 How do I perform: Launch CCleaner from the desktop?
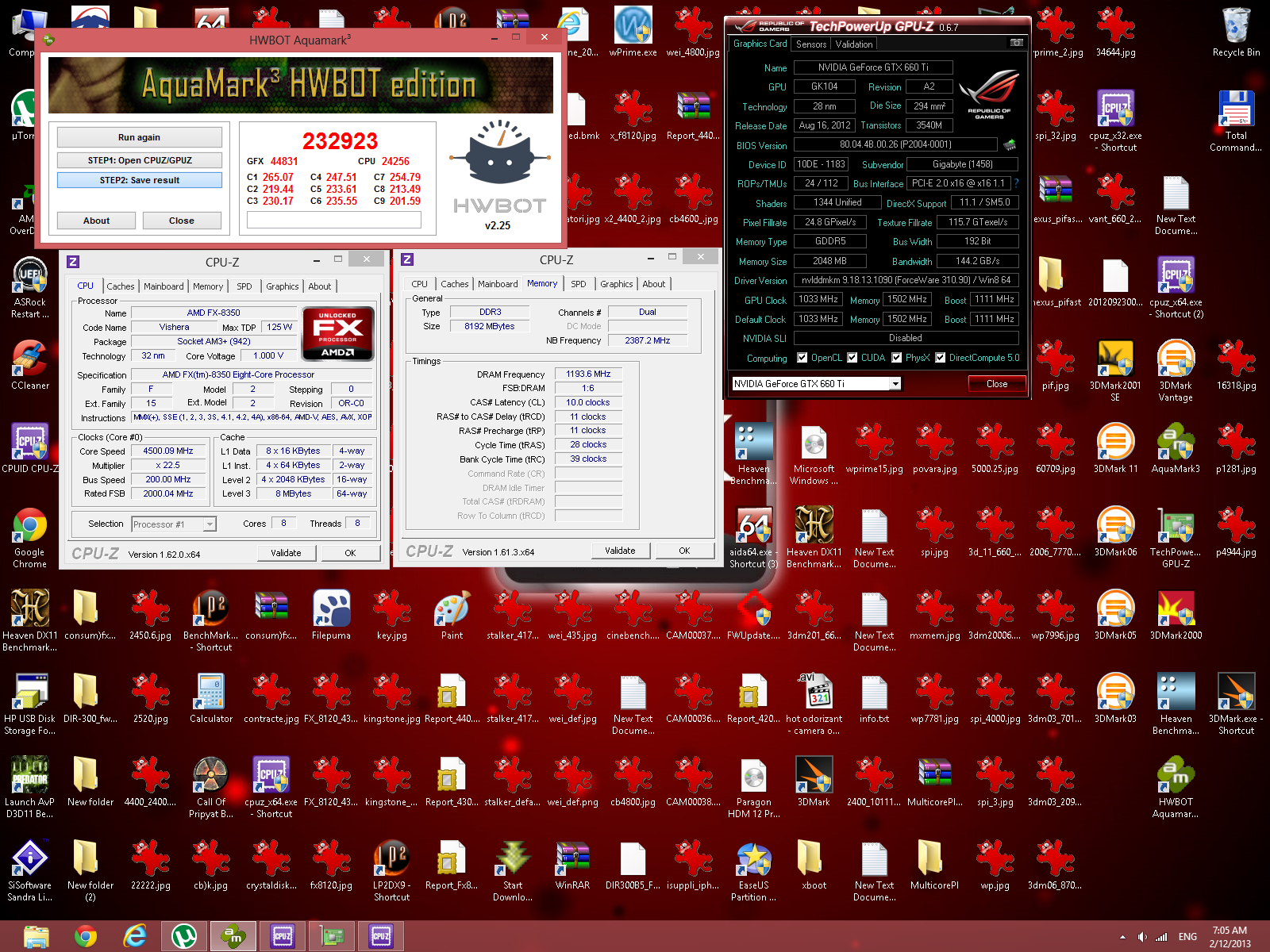click(30, 365)
